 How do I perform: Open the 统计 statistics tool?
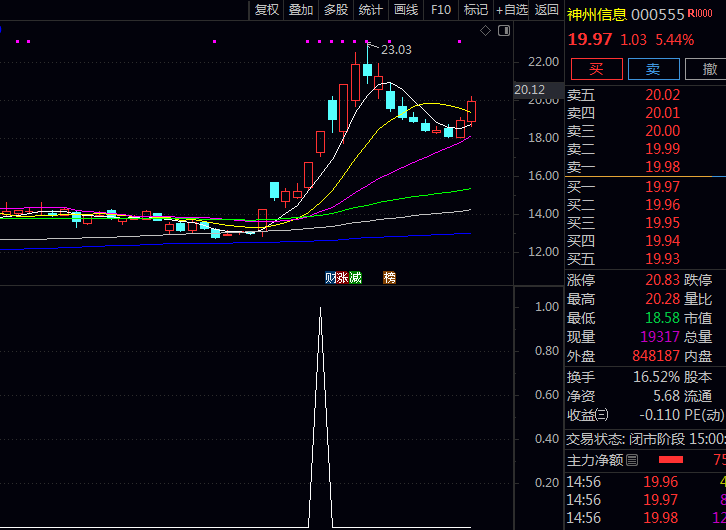coord(371,10)
